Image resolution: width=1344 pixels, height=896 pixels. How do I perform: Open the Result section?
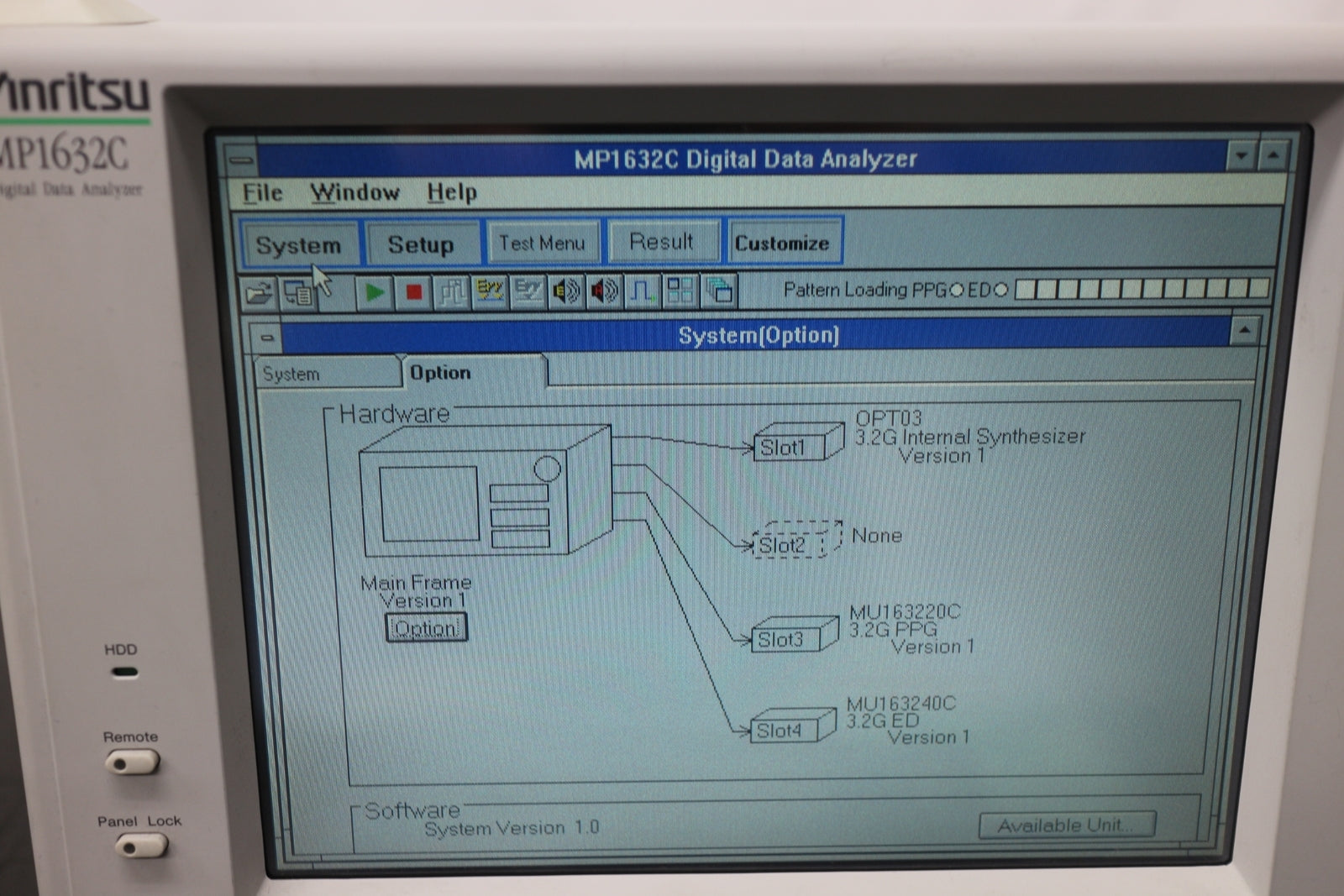coord(663,242)
